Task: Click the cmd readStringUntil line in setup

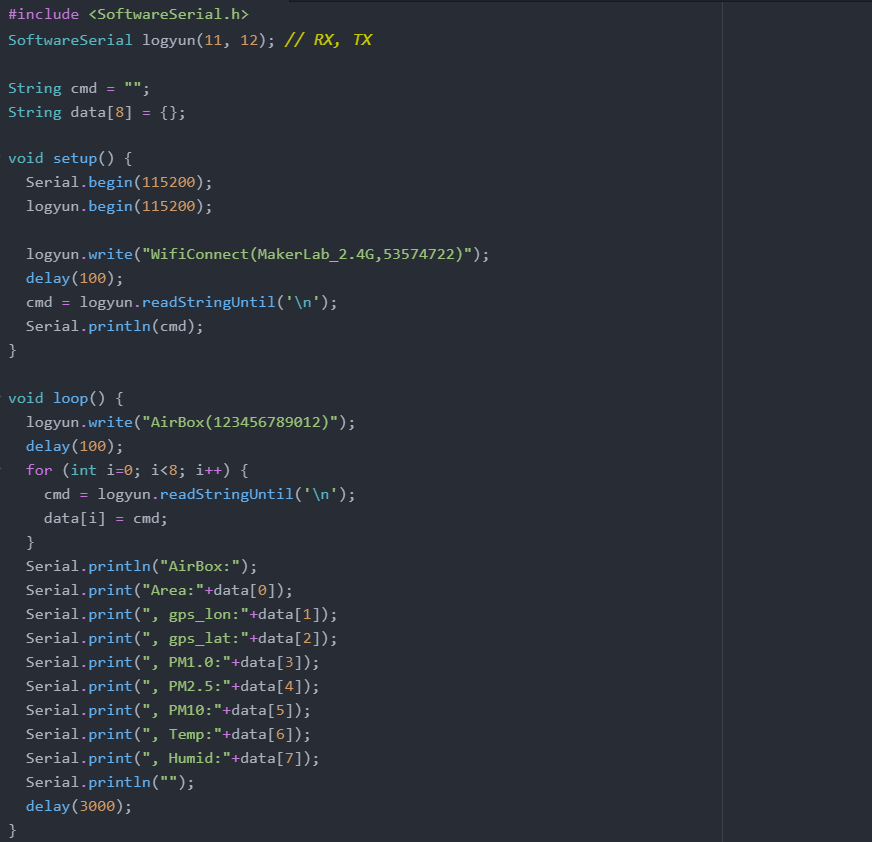Action: pos(181,303)
